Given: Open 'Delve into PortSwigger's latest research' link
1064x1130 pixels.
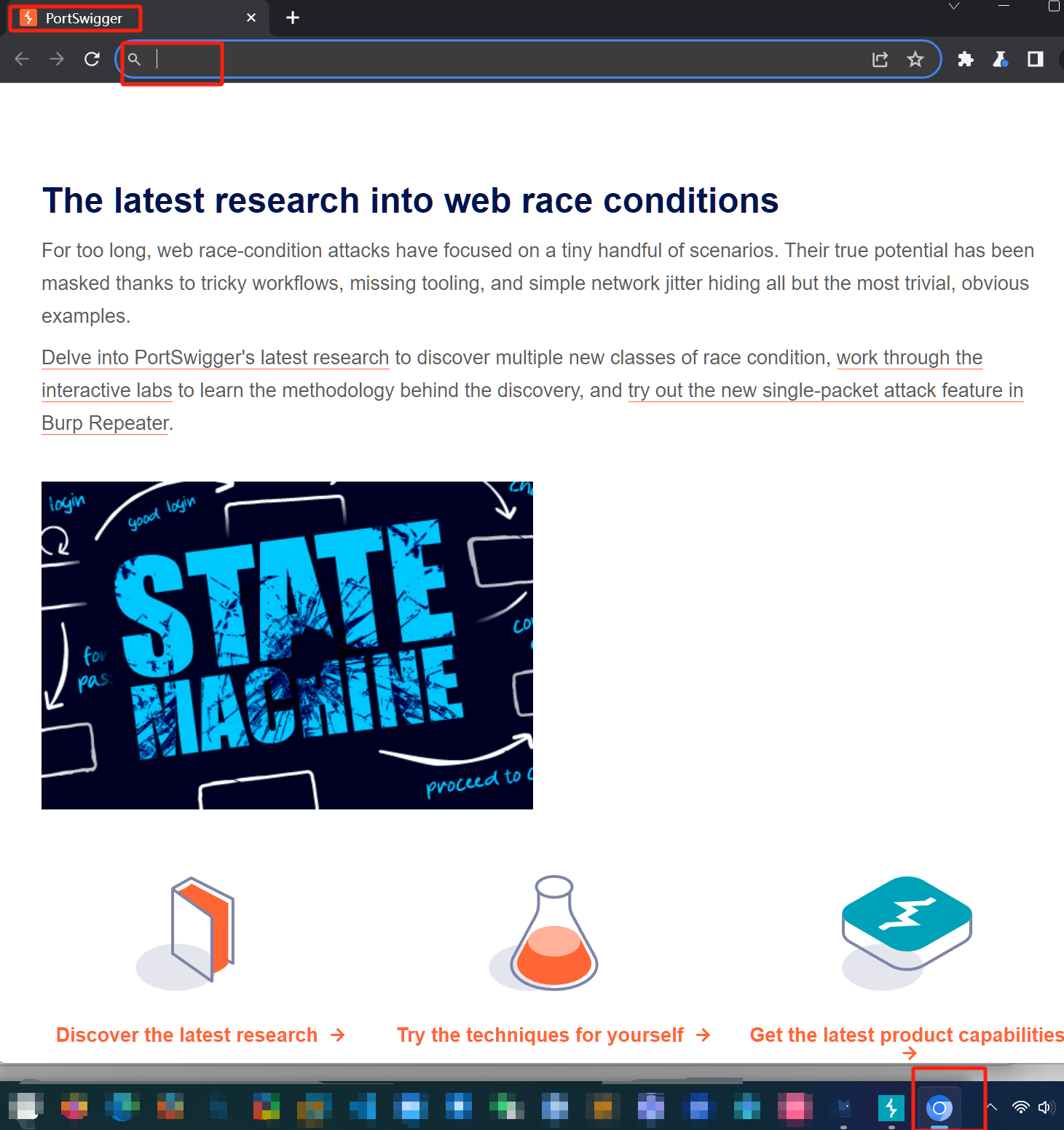Looking at the screenshot, I should (x=216, y=358).
